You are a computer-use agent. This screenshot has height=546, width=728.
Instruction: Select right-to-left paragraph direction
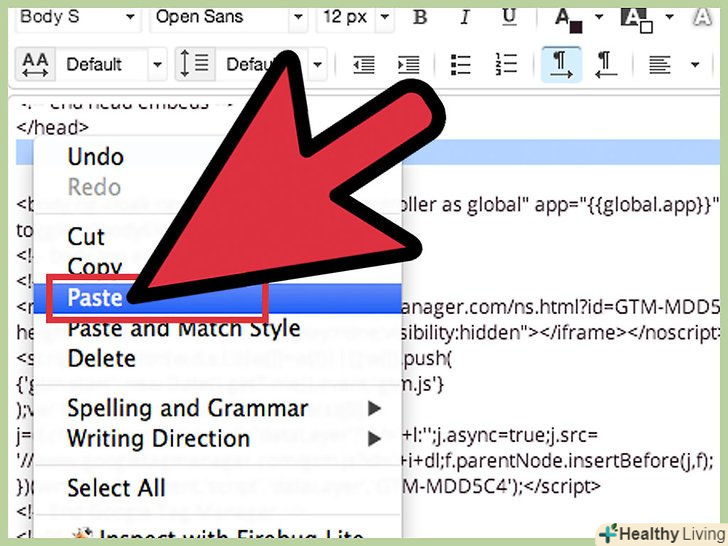607,65
